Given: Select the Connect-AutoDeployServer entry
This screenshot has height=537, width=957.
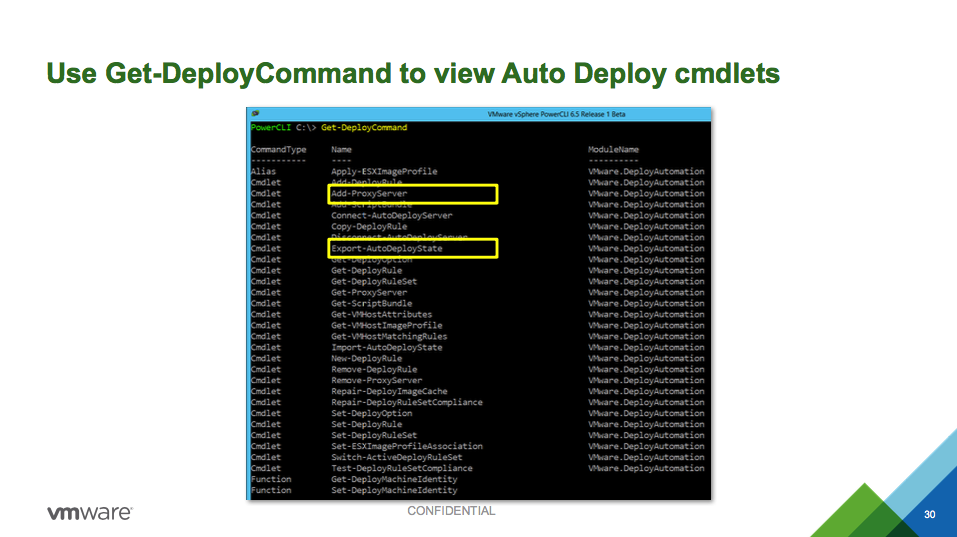Looking at the screenshot, I should 392,215.
